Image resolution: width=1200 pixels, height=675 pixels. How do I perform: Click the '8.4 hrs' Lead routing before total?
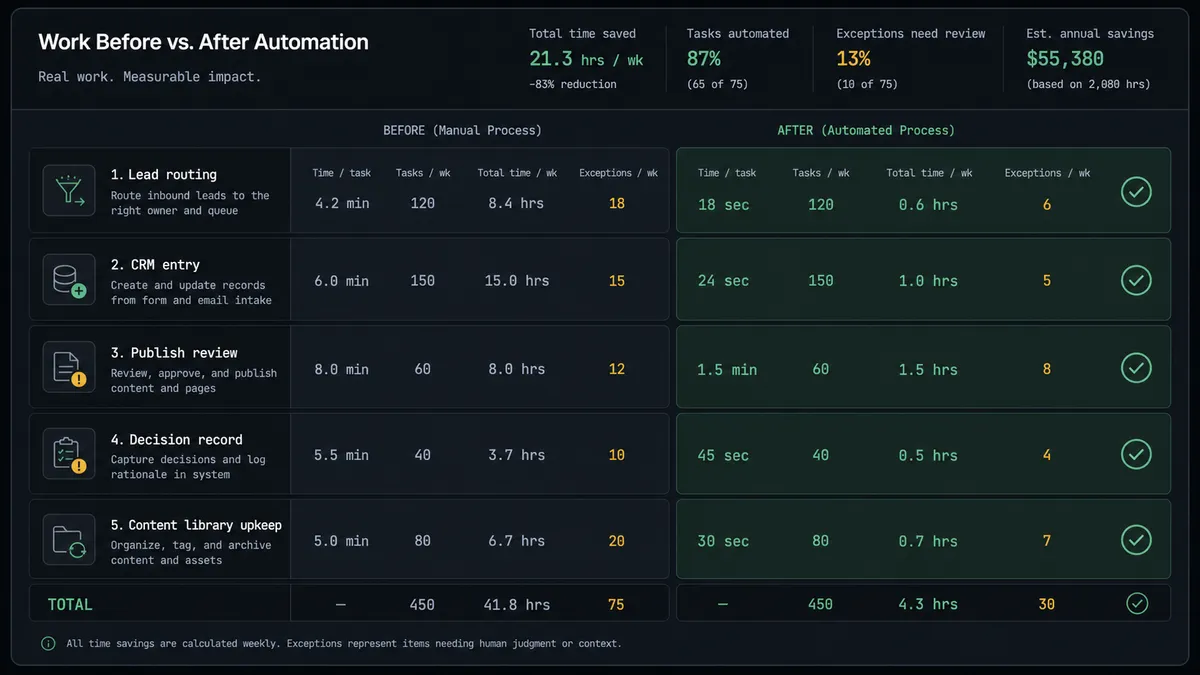coord(516,203)
